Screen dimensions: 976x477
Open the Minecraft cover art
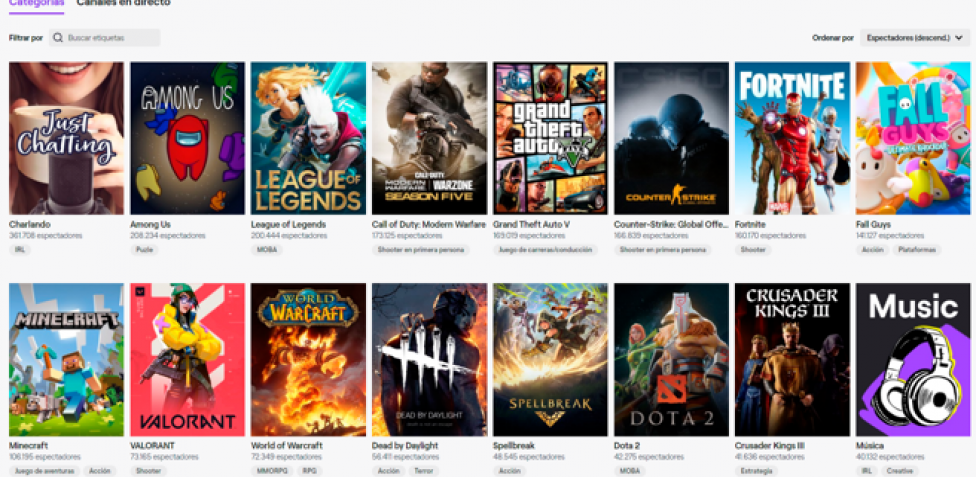[67, 360]
